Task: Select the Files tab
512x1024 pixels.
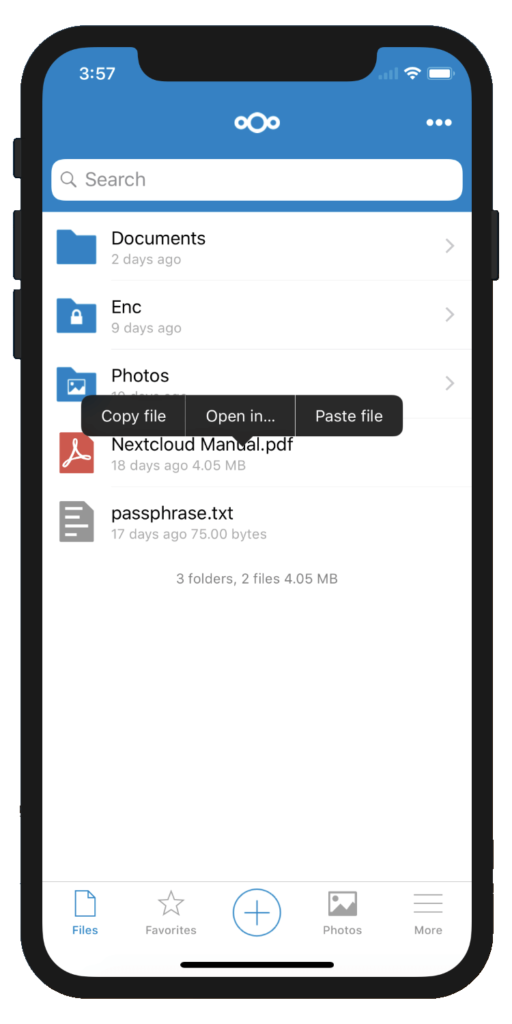Action: [x=85, y=913]
